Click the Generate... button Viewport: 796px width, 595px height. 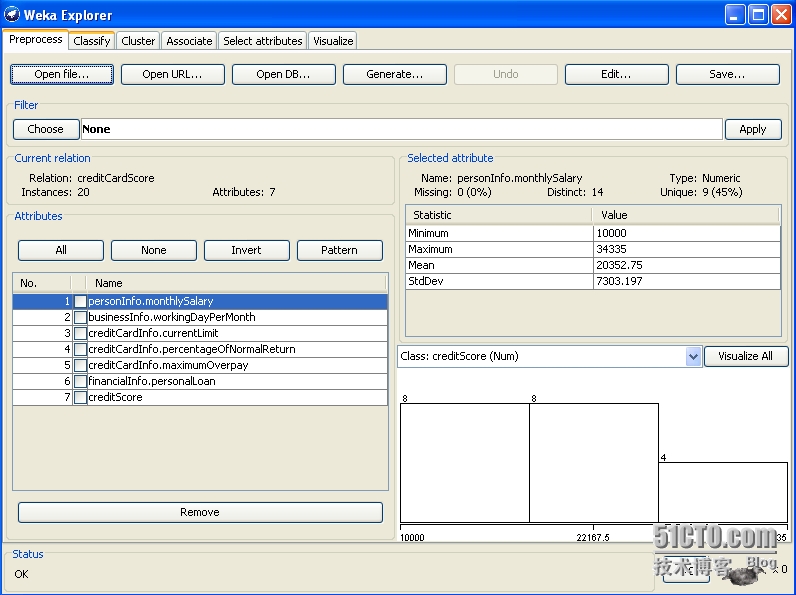[x=394, y=74]
